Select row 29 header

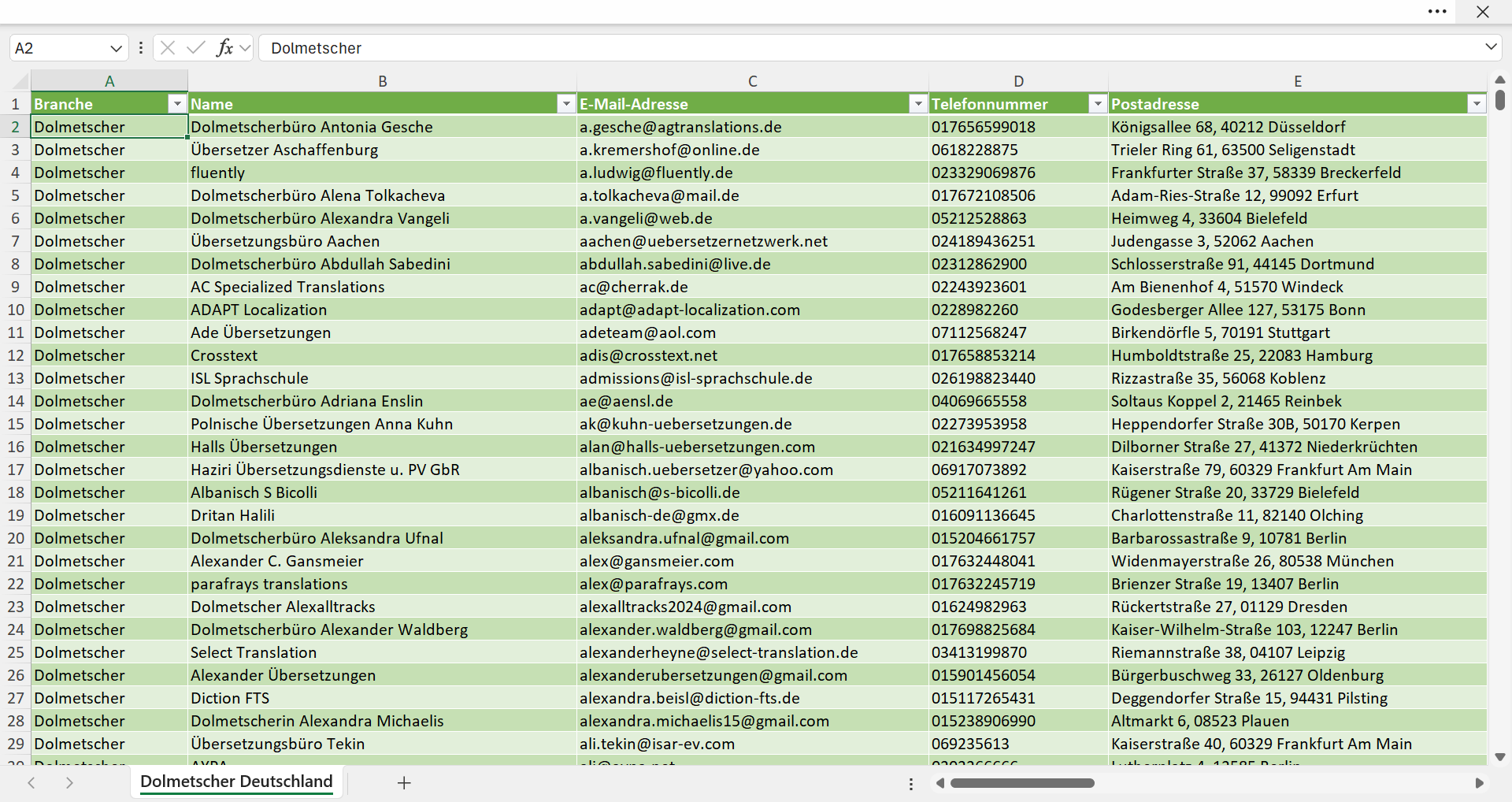pos(16,744)
